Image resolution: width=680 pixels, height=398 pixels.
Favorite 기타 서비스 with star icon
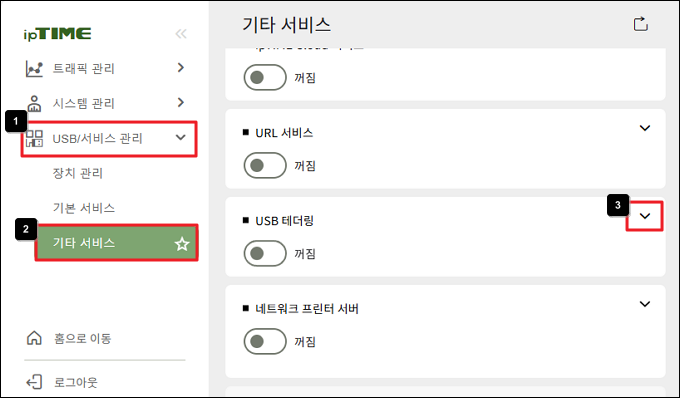click(182, 244)
